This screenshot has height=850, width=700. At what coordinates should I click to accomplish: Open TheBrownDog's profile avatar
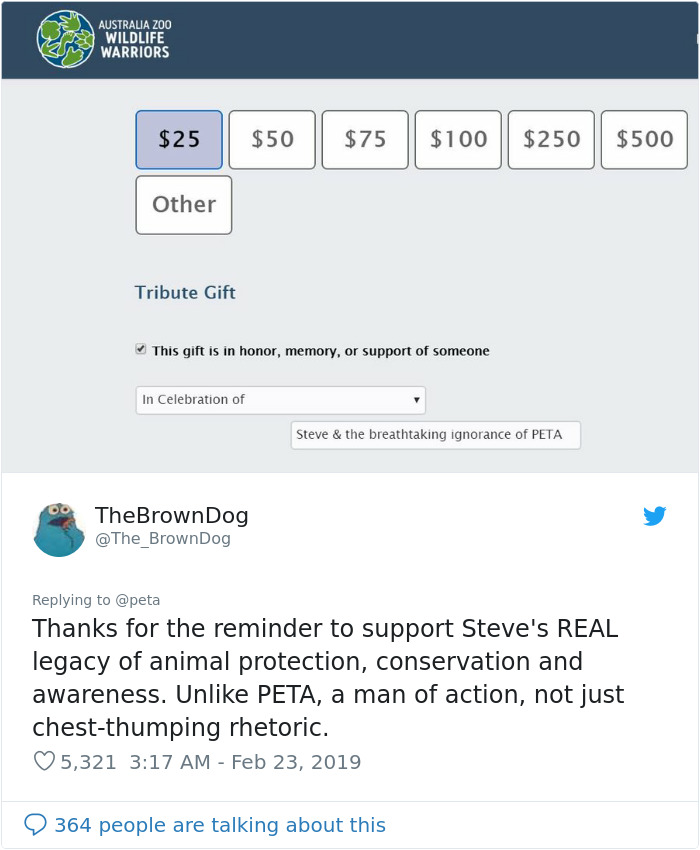[x=59, y=528]
